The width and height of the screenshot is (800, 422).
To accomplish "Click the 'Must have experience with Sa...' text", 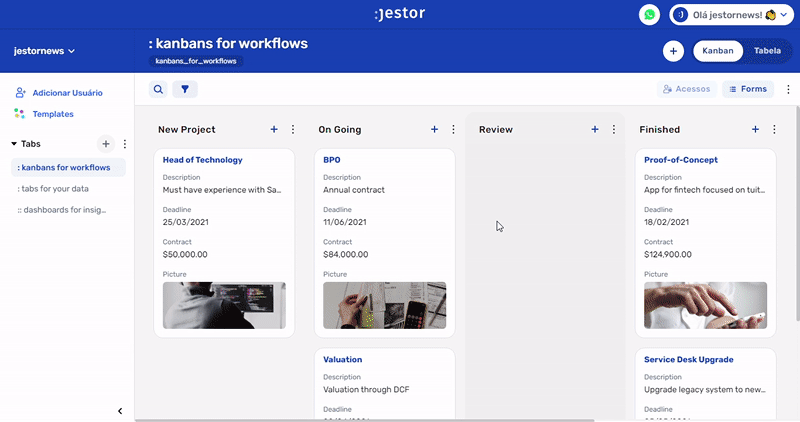I will click(x=221, y=190).
